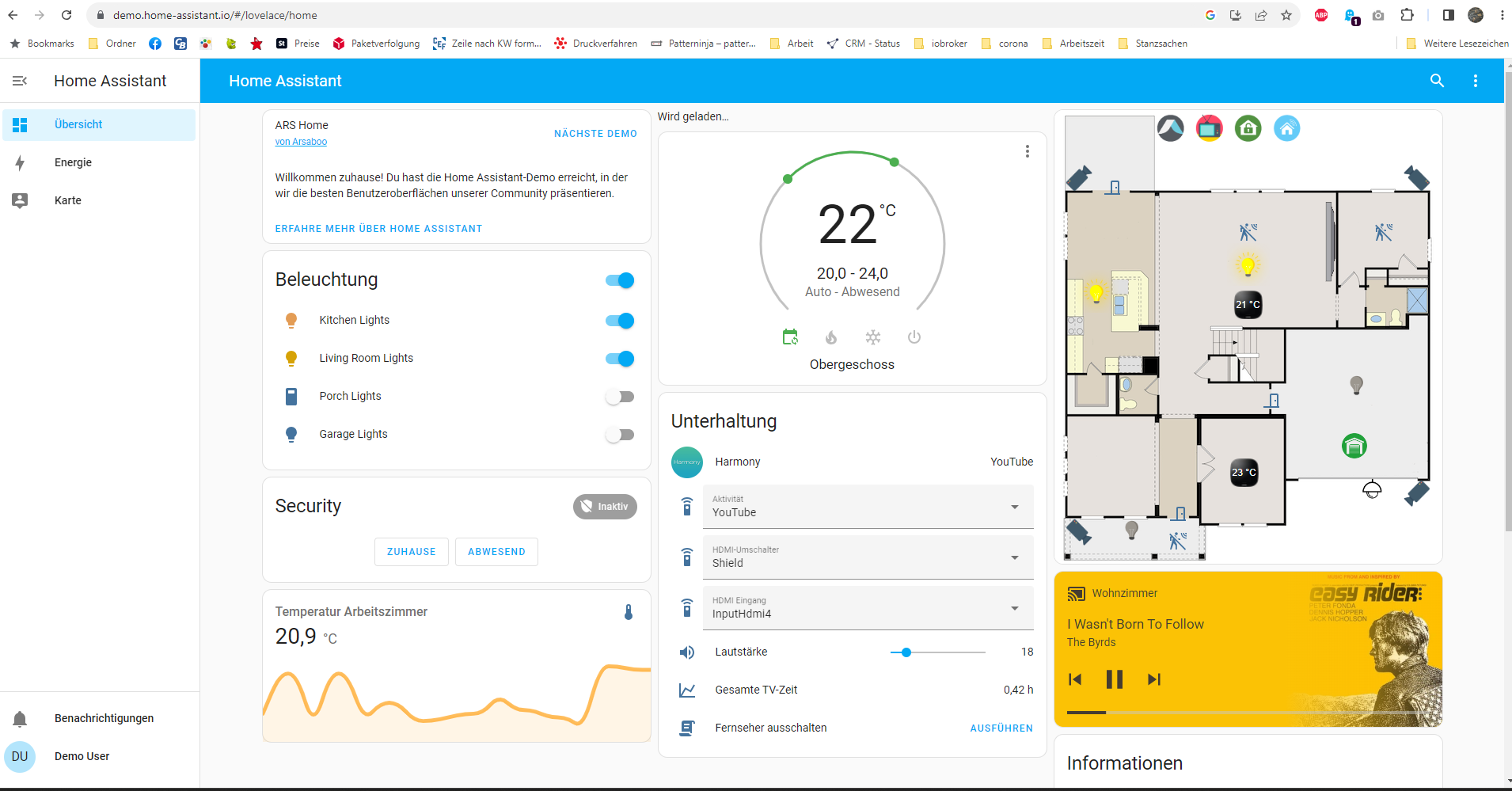Bookmark this page with the star icon

[1286, 15]
